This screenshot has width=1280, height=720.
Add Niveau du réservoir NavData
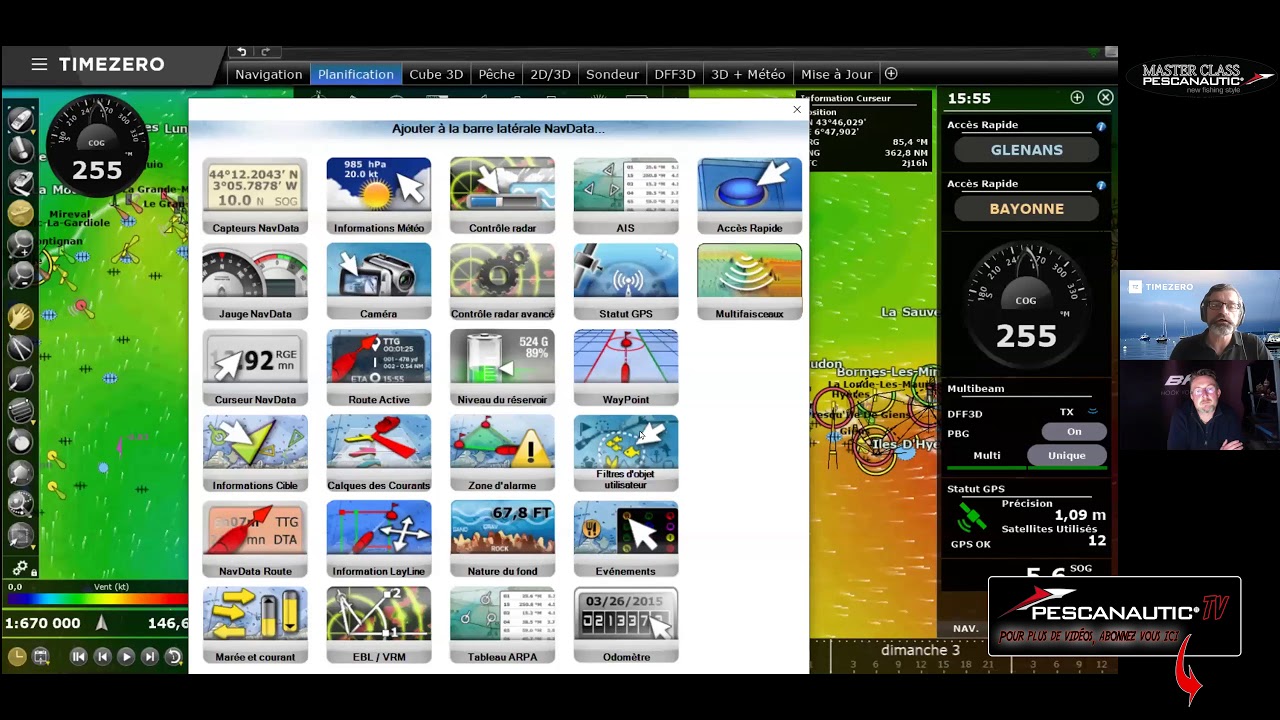502,368
